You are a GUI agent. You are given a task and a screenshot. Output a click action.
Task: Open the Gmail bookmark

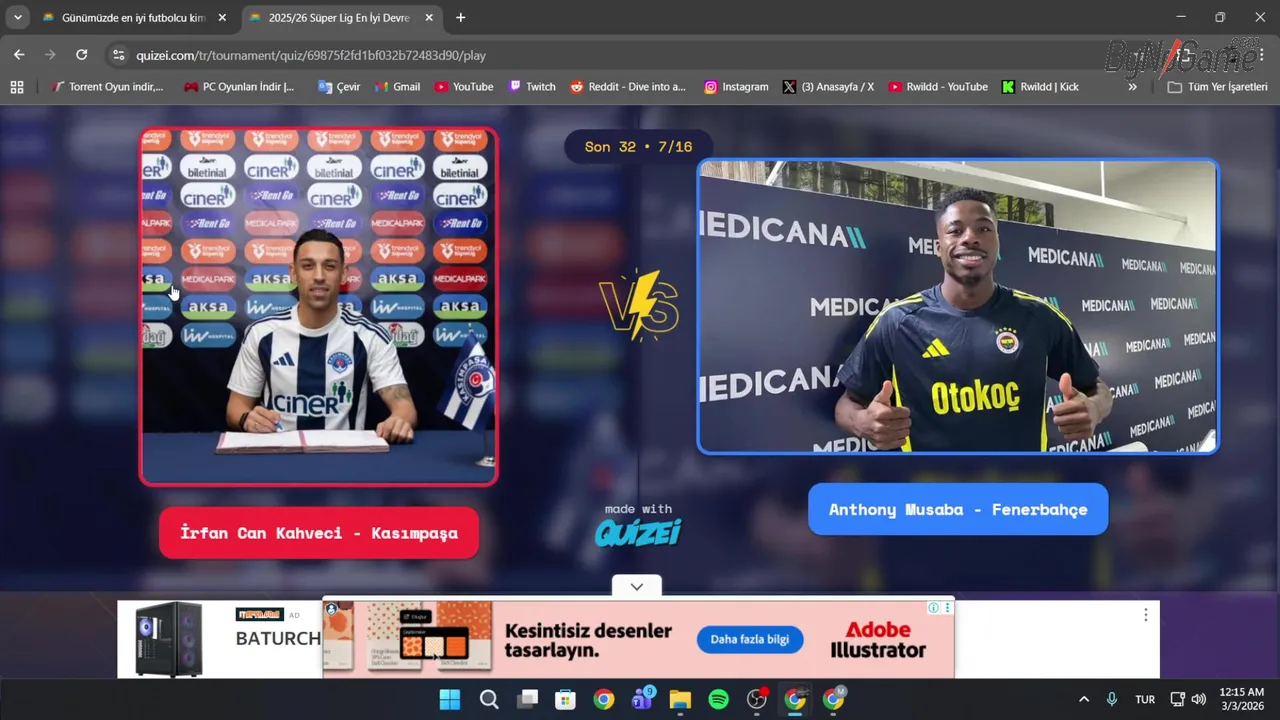click(397, 87)
